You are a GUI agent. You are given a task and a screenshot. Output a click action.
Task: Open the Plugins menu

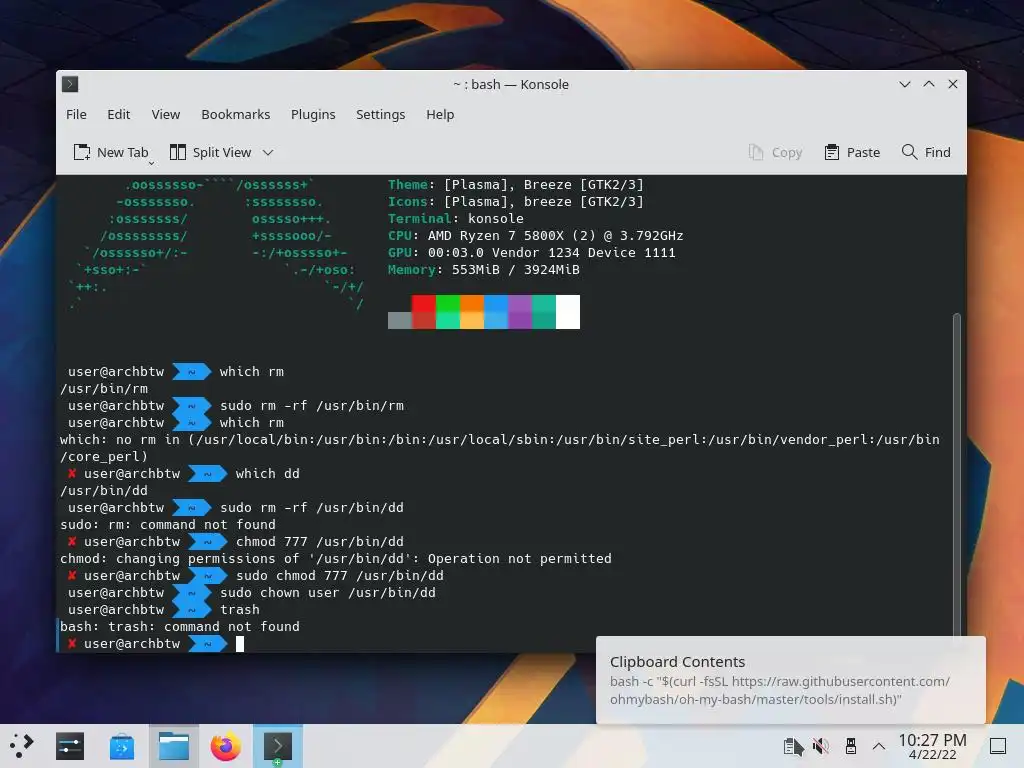(313, 114)
